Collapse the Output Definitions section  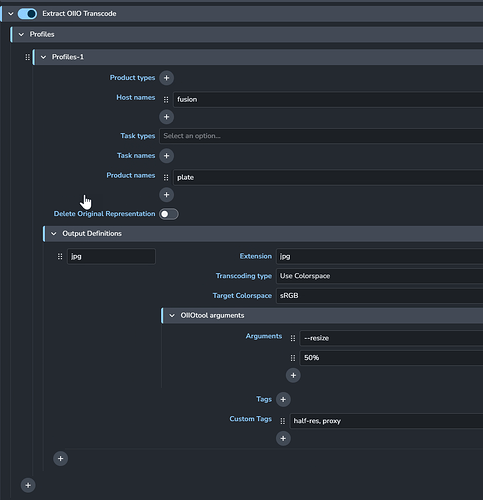pos(54,234)
